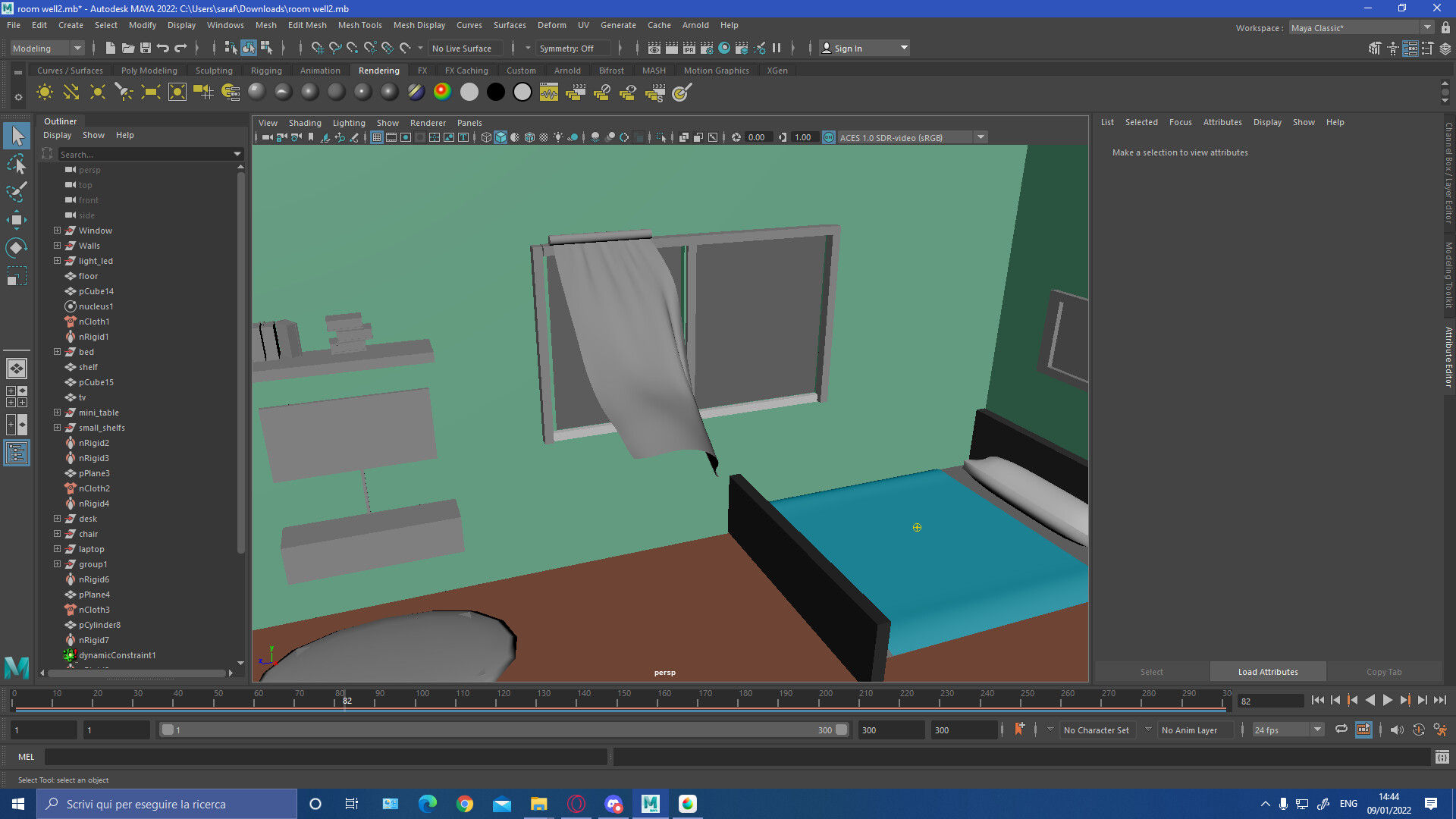Create a point light from shelf
Image resolution: width=1456 pixels, height=819 pixels.
click(98, 93)
